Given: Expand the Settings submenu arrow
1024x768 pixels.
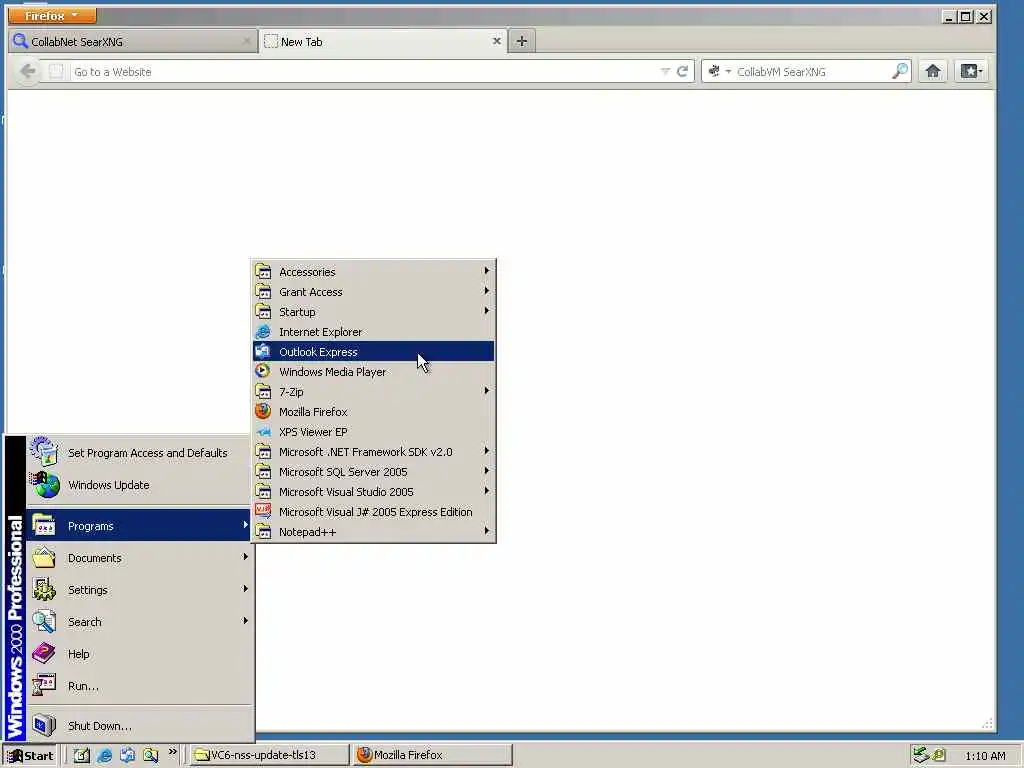Looking at the screenshot, I should pos(246,588).
